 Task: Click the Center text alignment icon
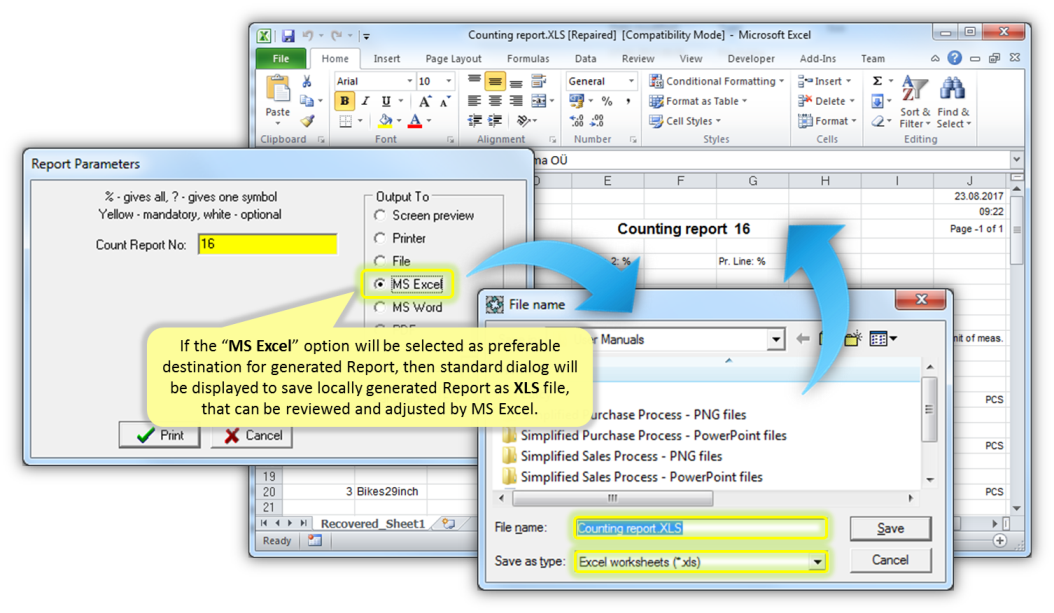point(495,101)
